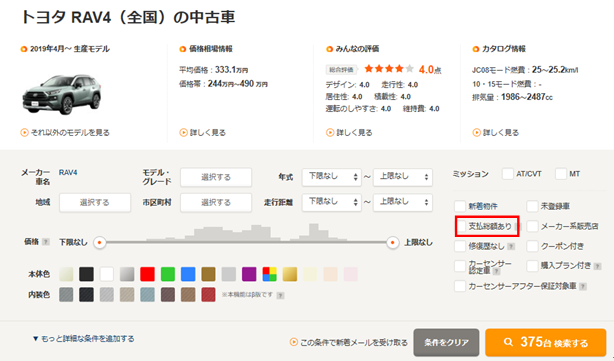Click the 4.0点 star rating
Image resolution: width=614 pixels, height=361 pixels.
(x=403, y=70)
